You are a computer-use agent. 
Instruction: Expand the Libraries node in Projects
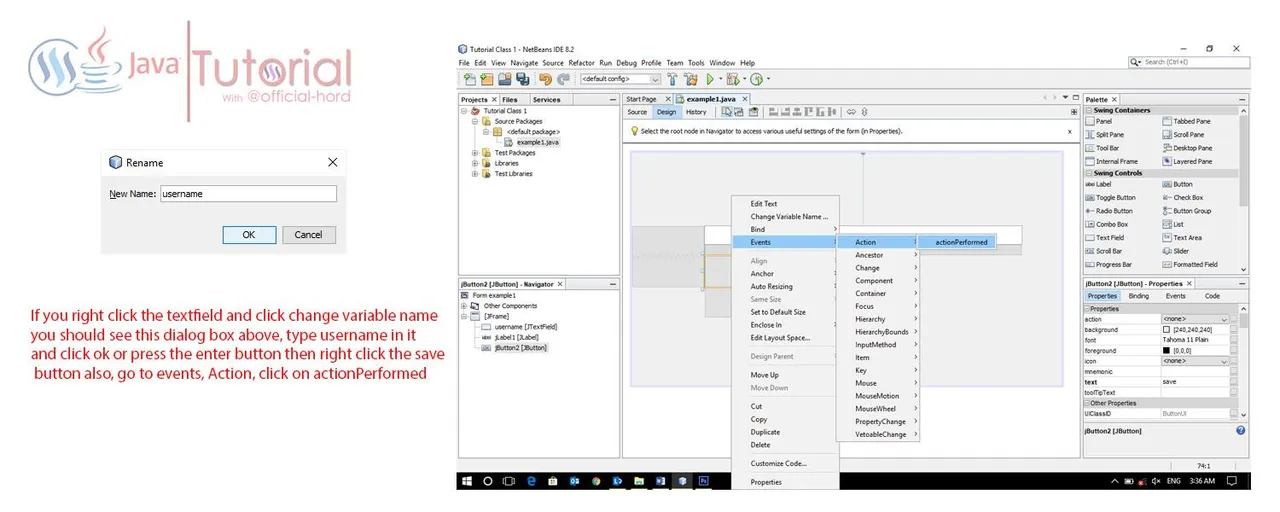(x=475, y=163)
